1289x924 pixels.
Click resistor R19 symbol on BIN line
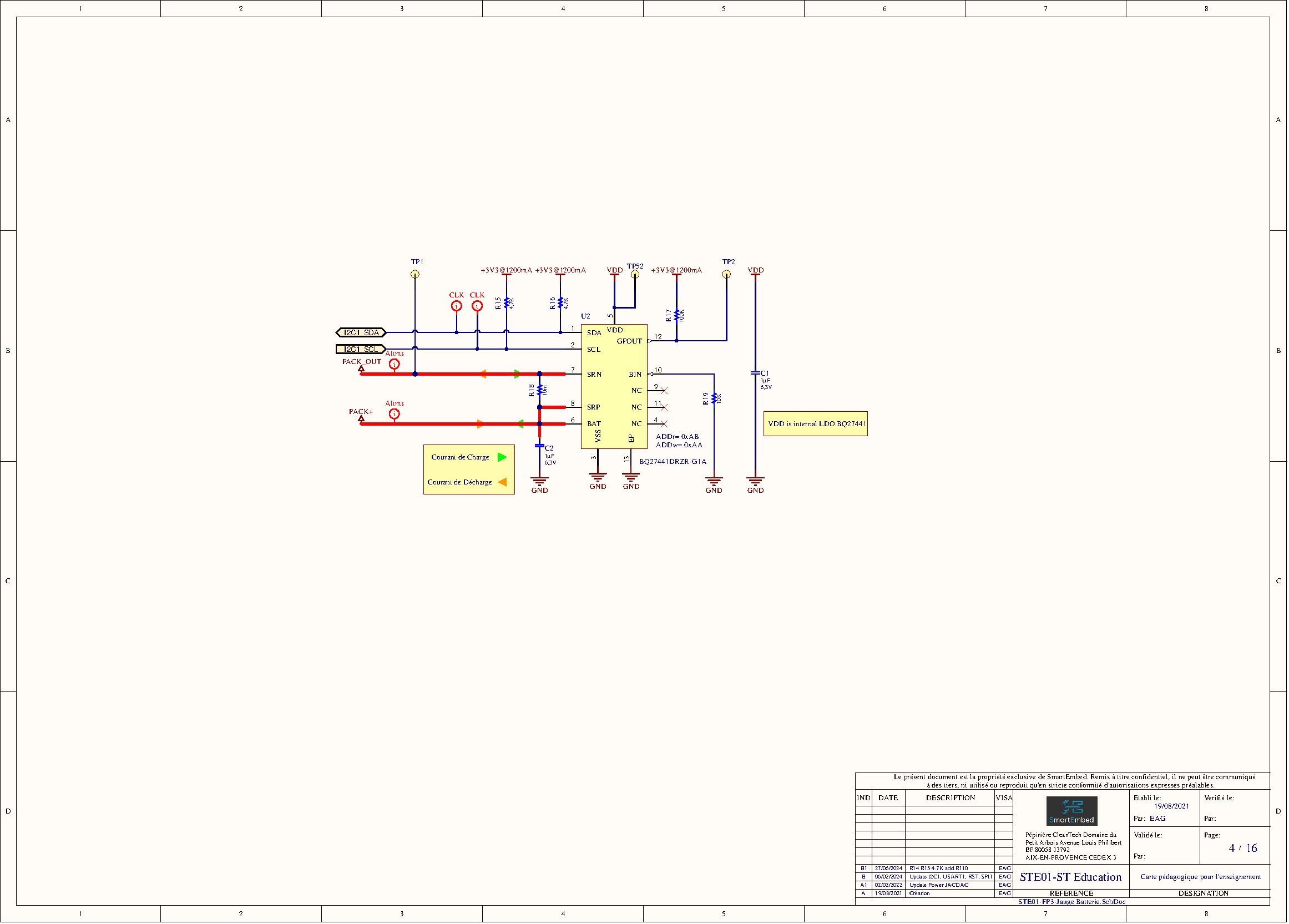coord(714,398)
